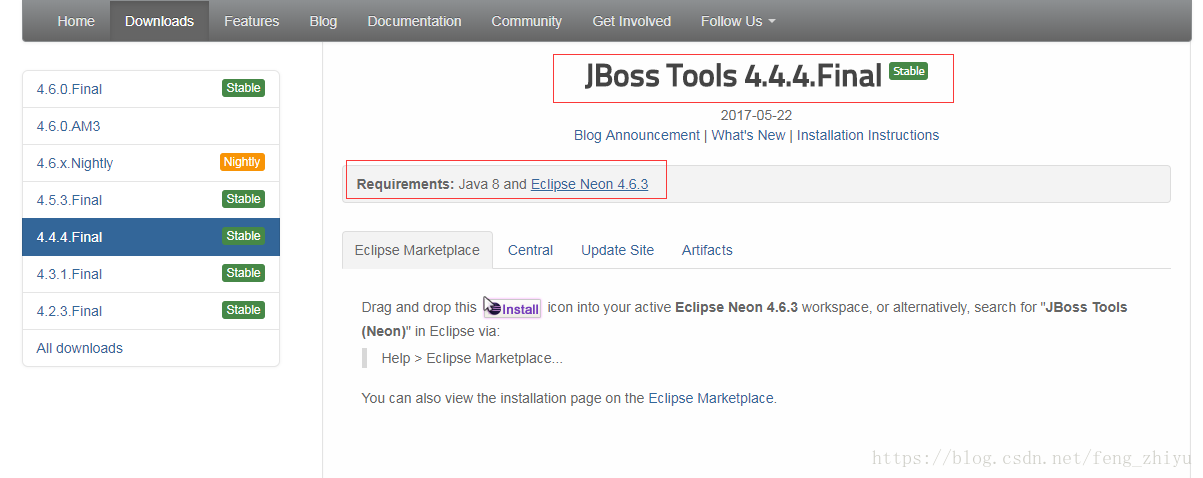This screenshot has width=1203, height=478.
Task: Open All downloads in the sidebar
Action: [x=80, y=348]
